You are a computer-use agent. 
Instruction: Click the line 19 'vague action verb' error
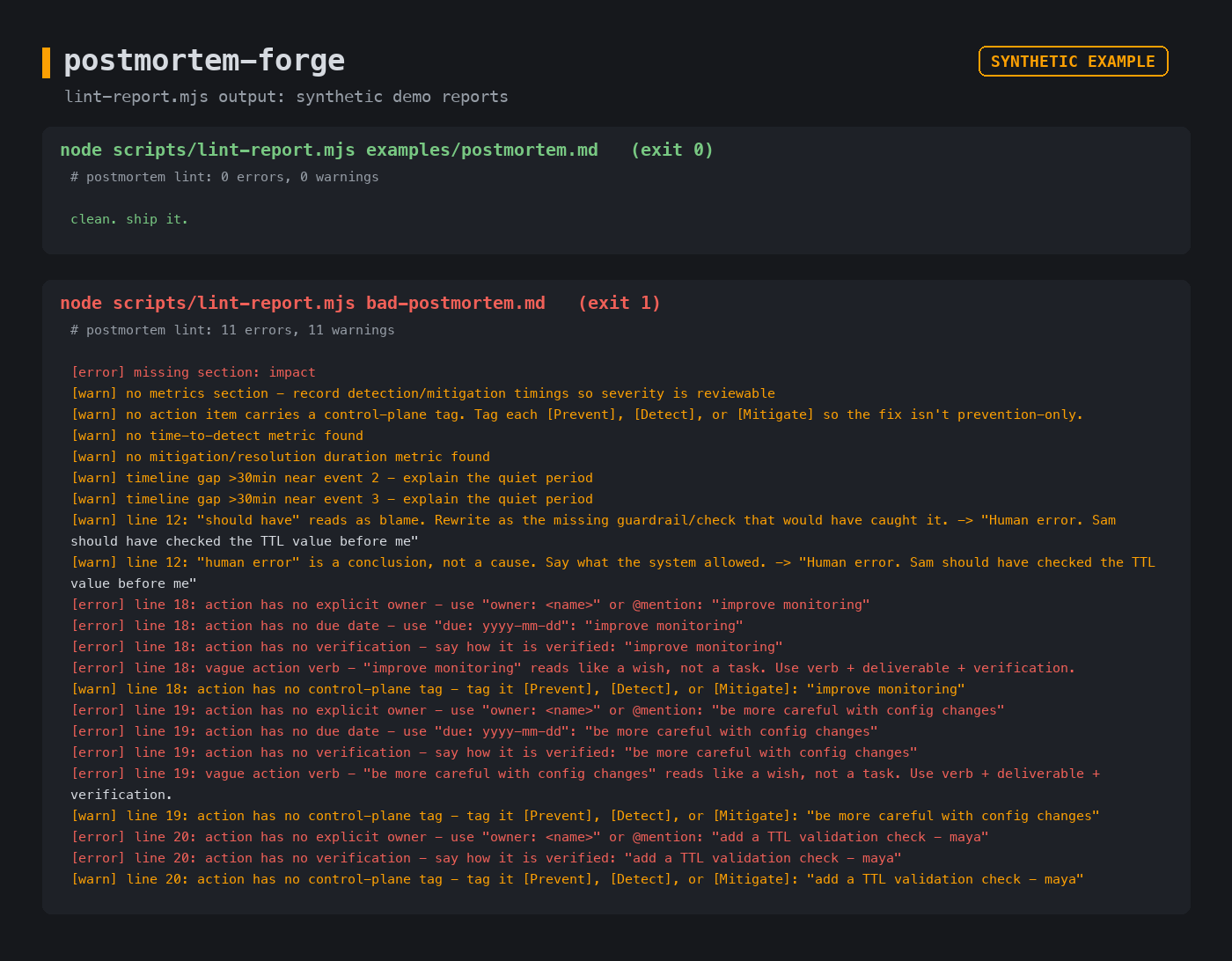coord(585,784)
